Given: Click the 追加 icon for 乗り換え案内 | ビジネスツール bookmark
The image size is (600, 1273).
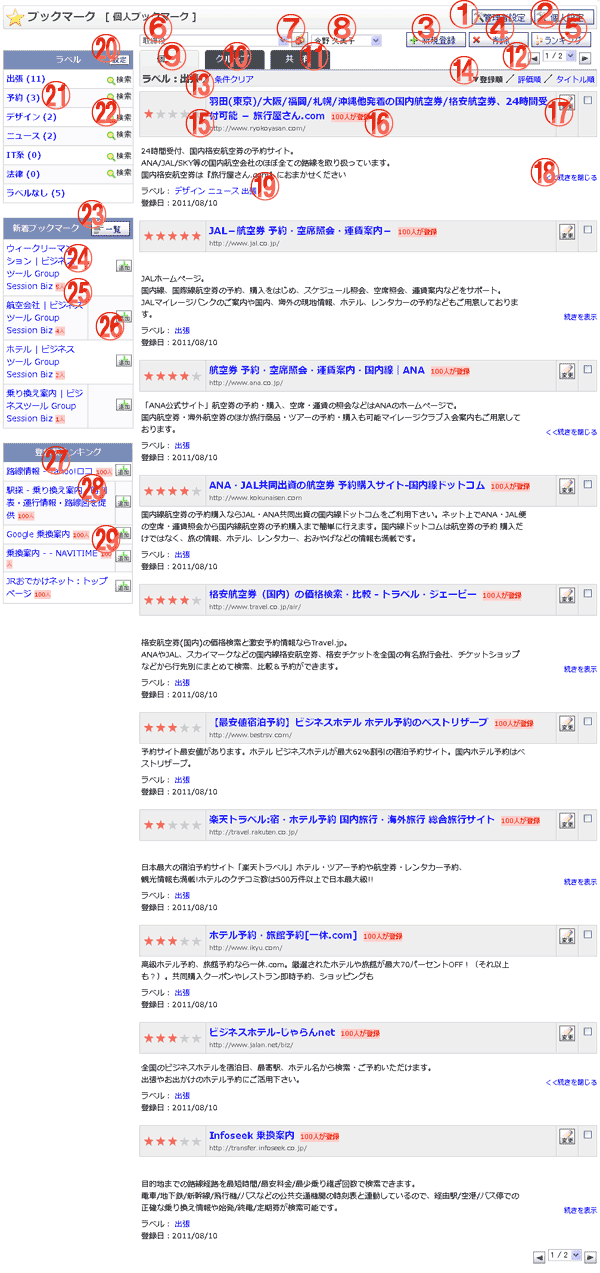Looking at the screenshot, I should (x=124, y=405).
